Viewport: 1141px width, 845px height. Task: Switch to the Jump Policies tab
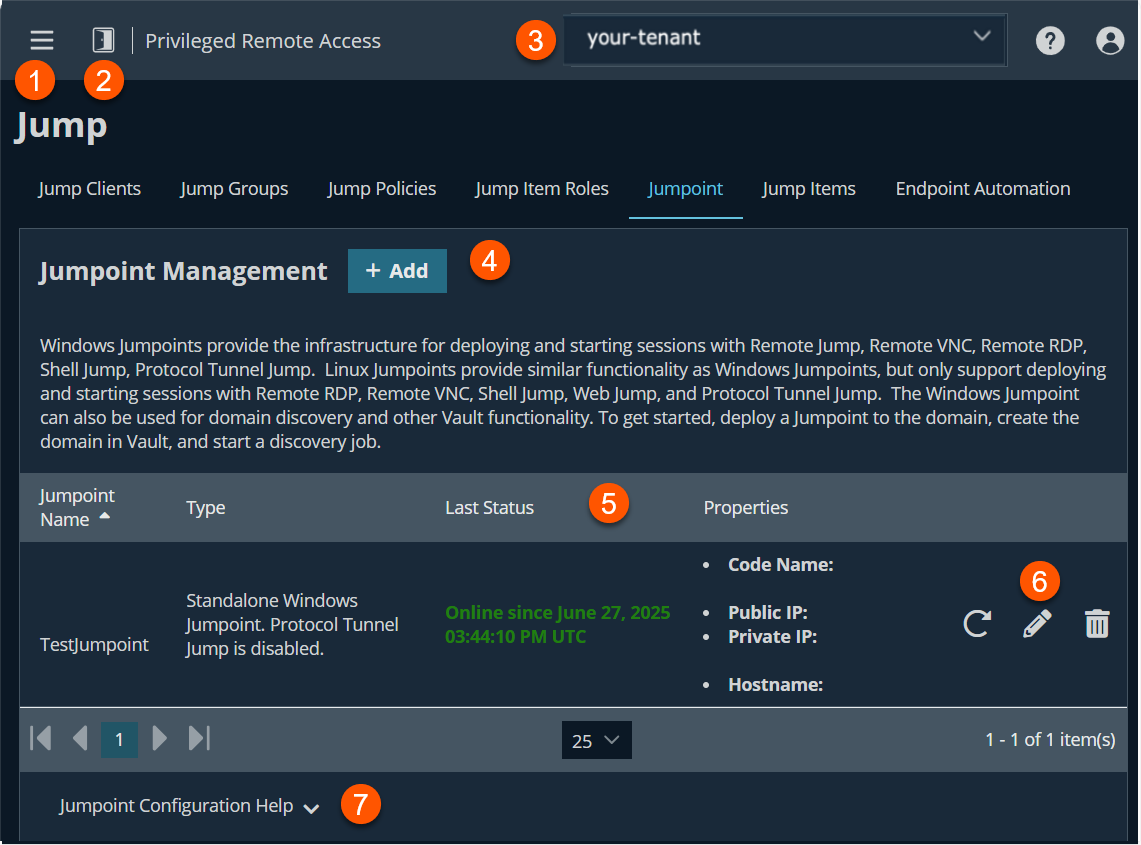(x=382, y=189)
